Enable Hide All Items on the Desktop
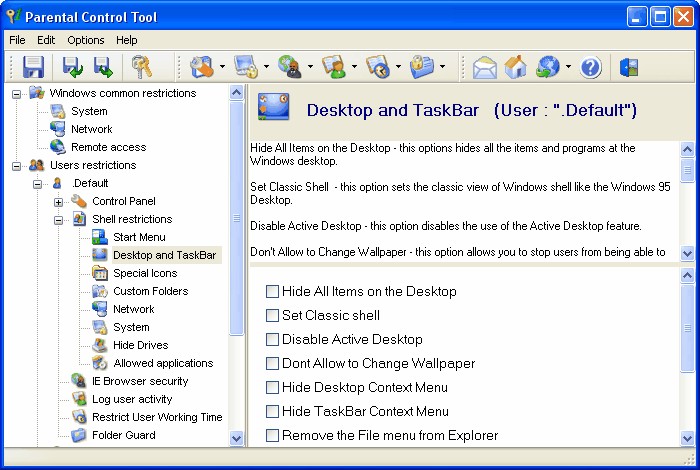 pyautogui.click(x=272, y=291)
